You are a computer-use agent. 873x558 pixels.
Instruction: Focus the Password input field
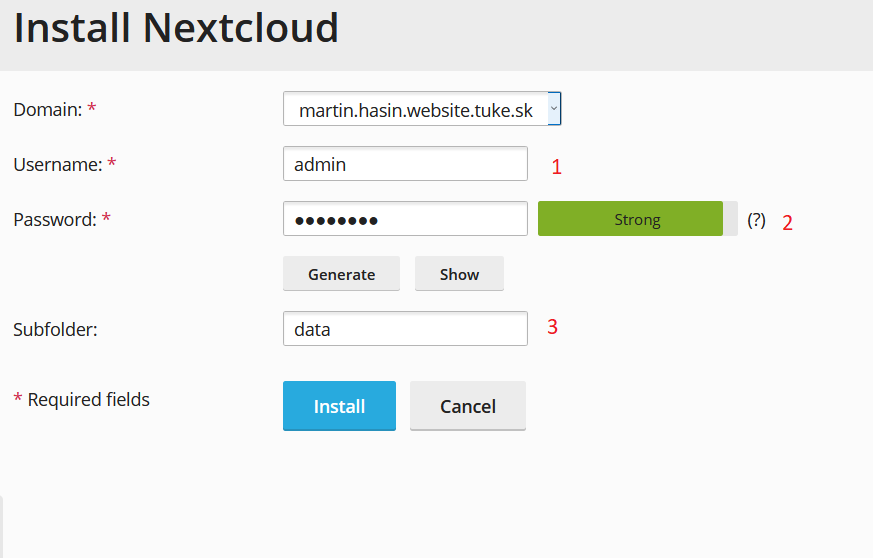pyautogui.click(x=405, y=219)
